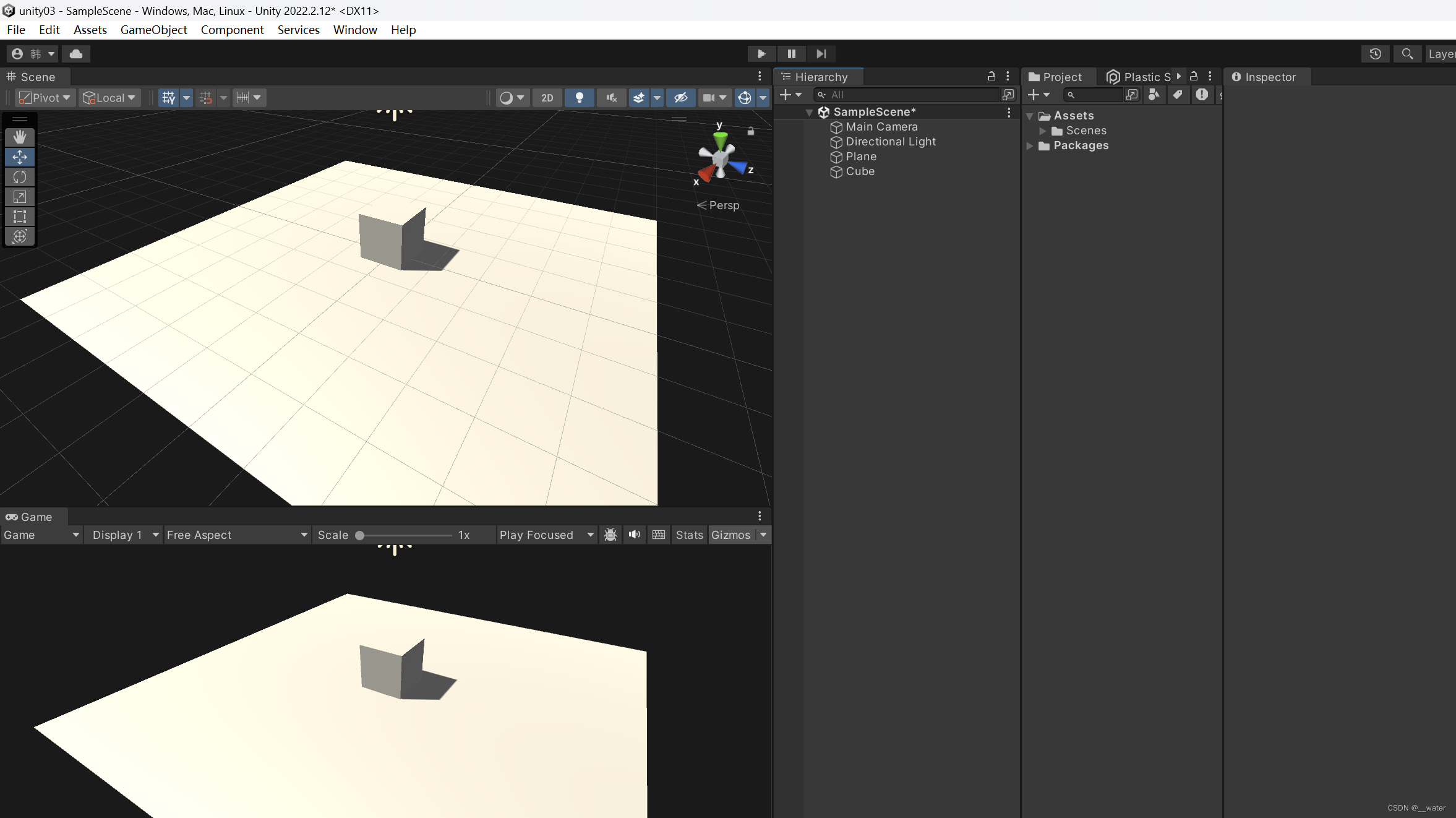Screen dimensions: 1456x818
Task: Toggle scene lighting in the Scene toolbar
Action: tap(579, 98)
